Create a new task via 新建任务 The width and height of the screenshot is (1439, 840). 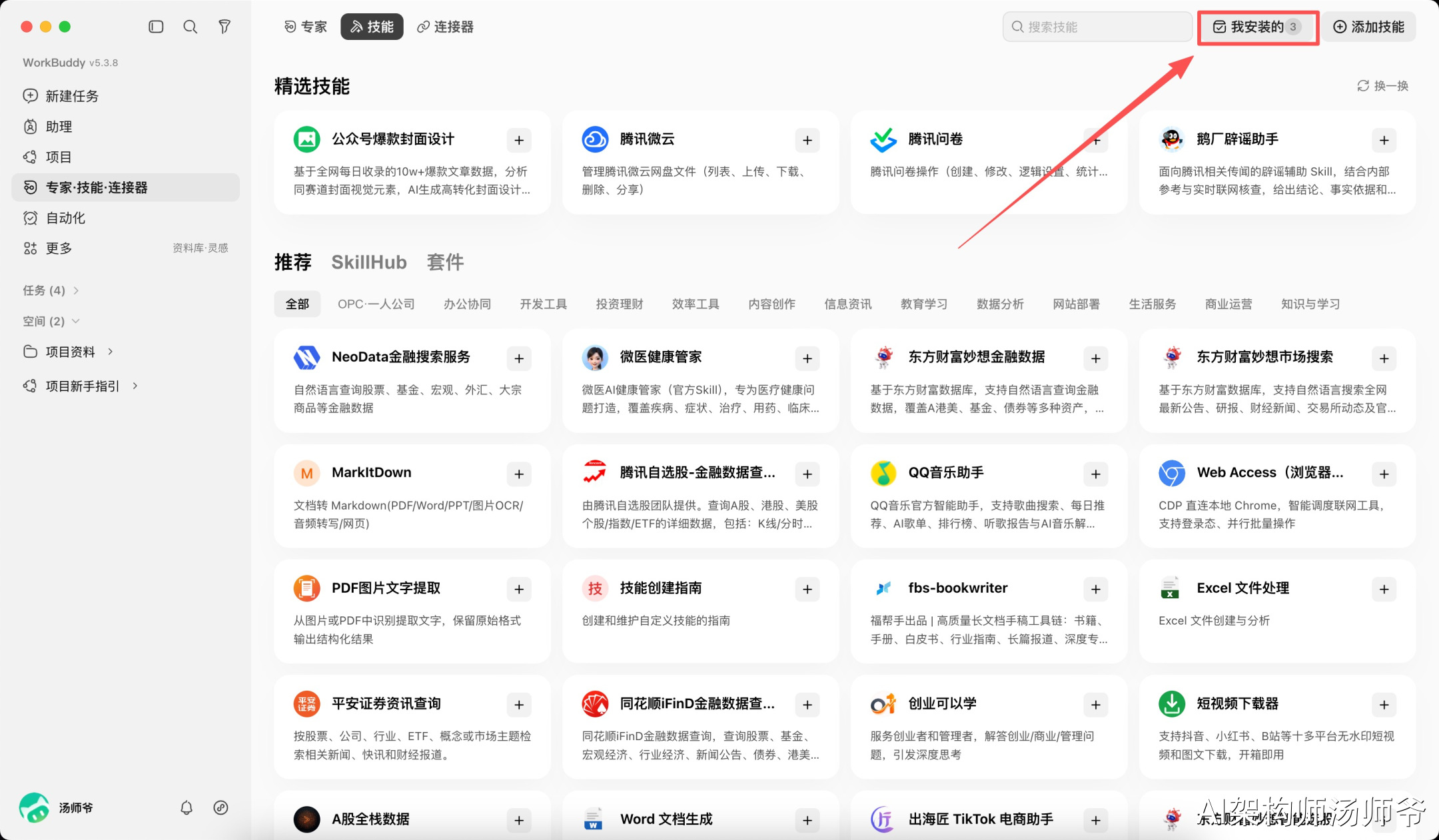pyautogui.click(x=125, y=96)
